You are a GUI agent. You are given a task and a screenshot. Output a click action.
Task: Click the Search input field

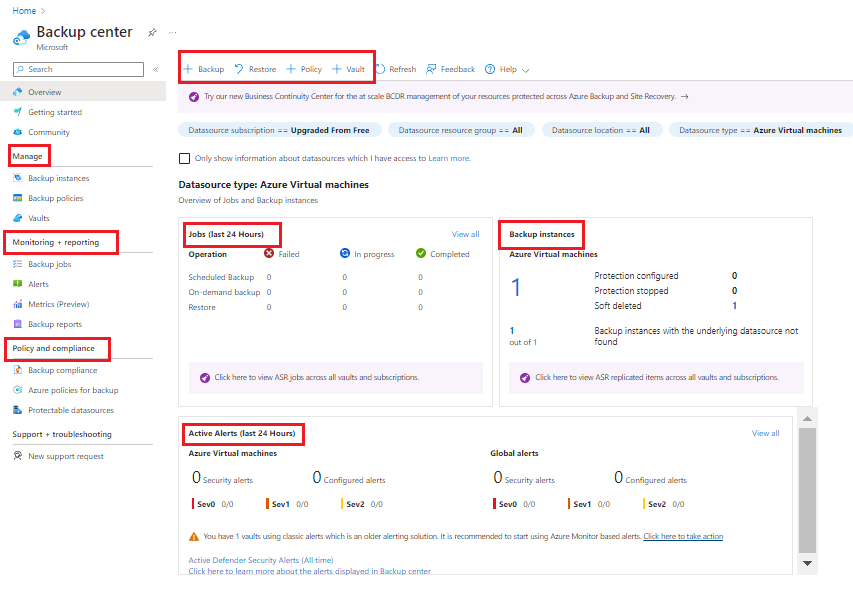point(78,69)
